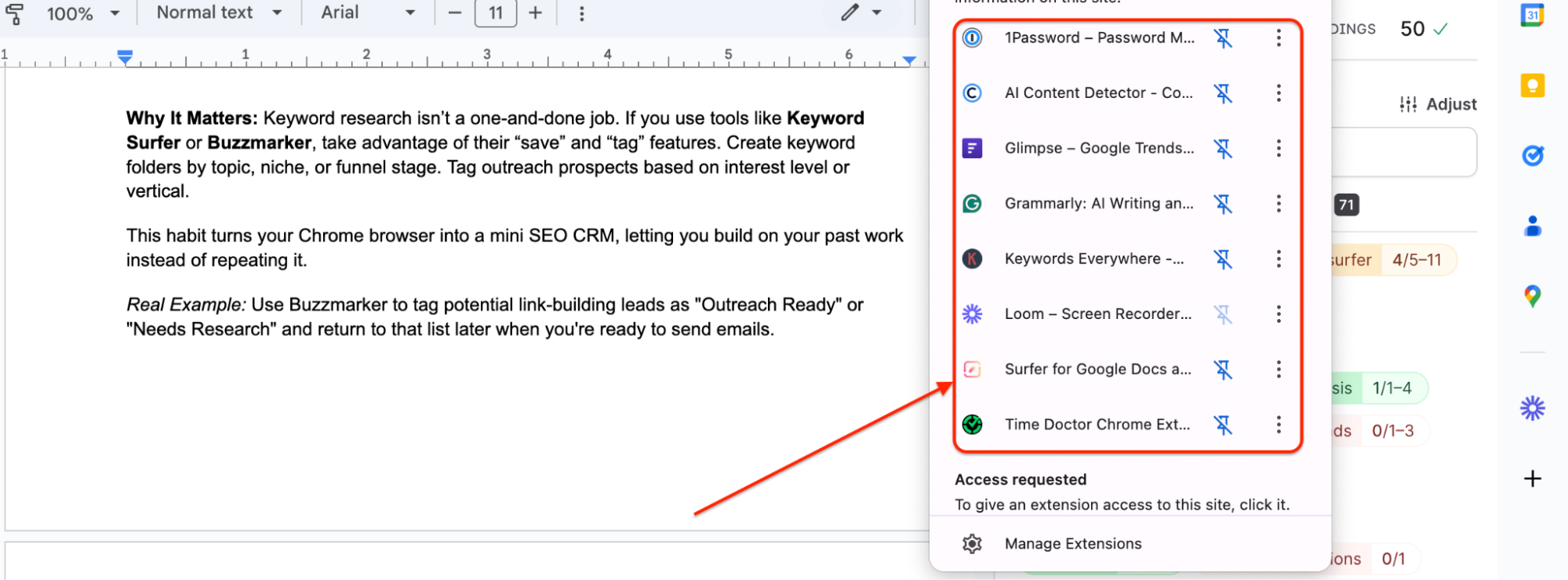
Task: Open Glimpse – Google Trends extension
Action: [x=1100, y=148]
